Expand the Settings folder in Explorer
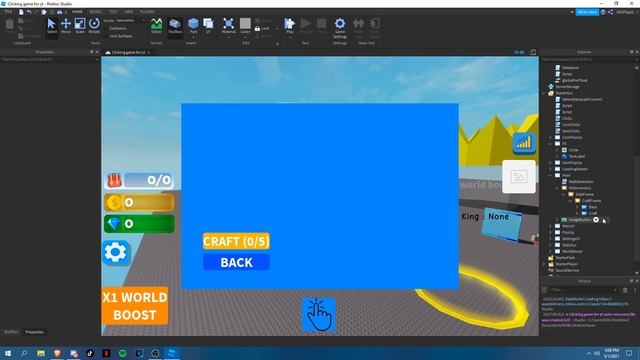This screenshot has width=640, height=360. tap(551, 239)
